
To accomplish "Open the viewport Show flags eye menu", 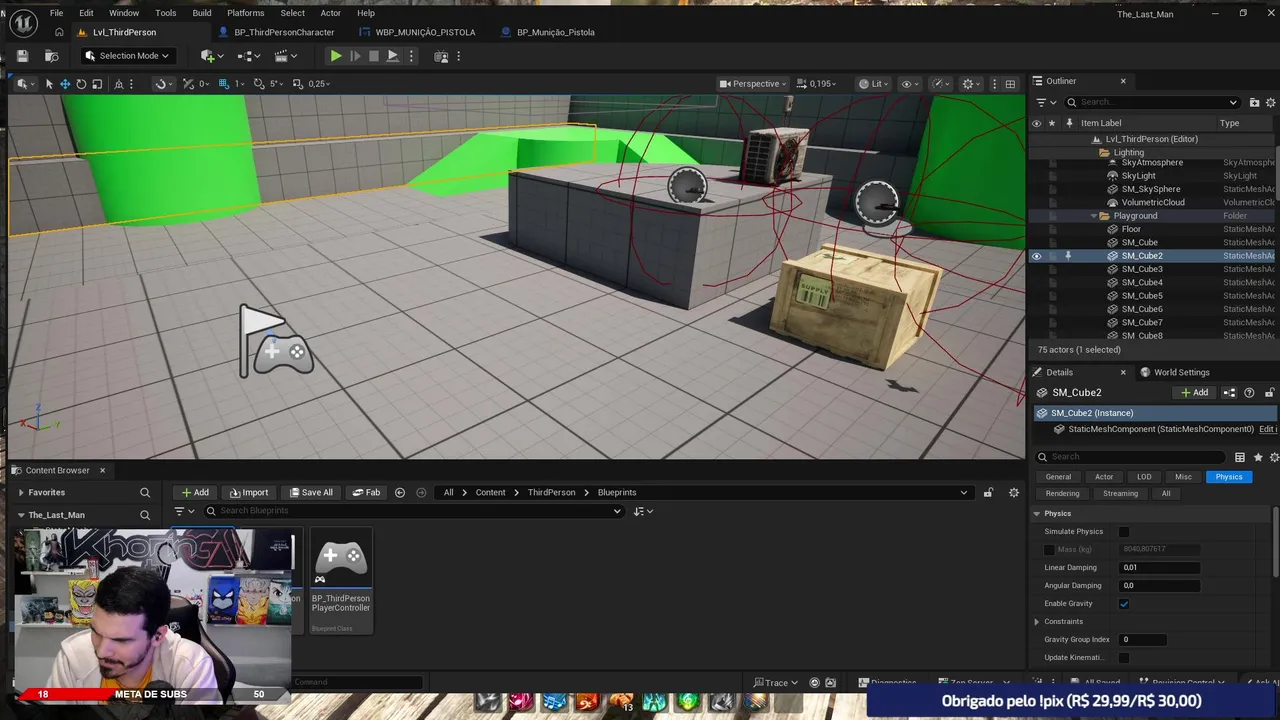I will click(x=909, y=84).
